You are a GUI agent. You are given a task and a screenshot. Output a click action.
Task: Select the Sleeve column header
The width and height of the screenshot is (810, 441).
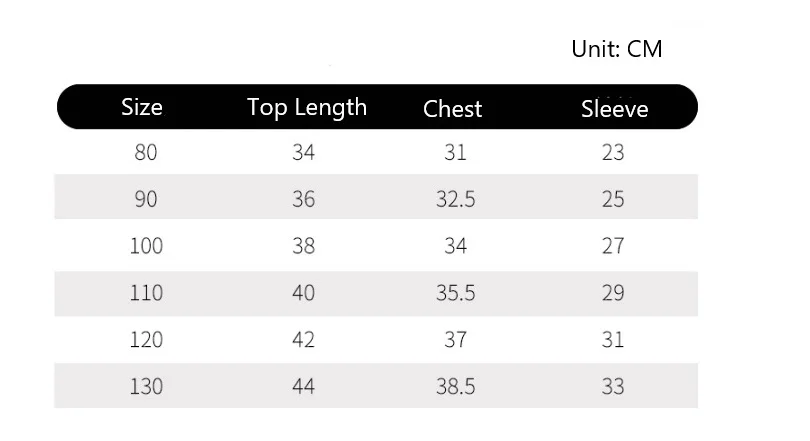[614, 108]
